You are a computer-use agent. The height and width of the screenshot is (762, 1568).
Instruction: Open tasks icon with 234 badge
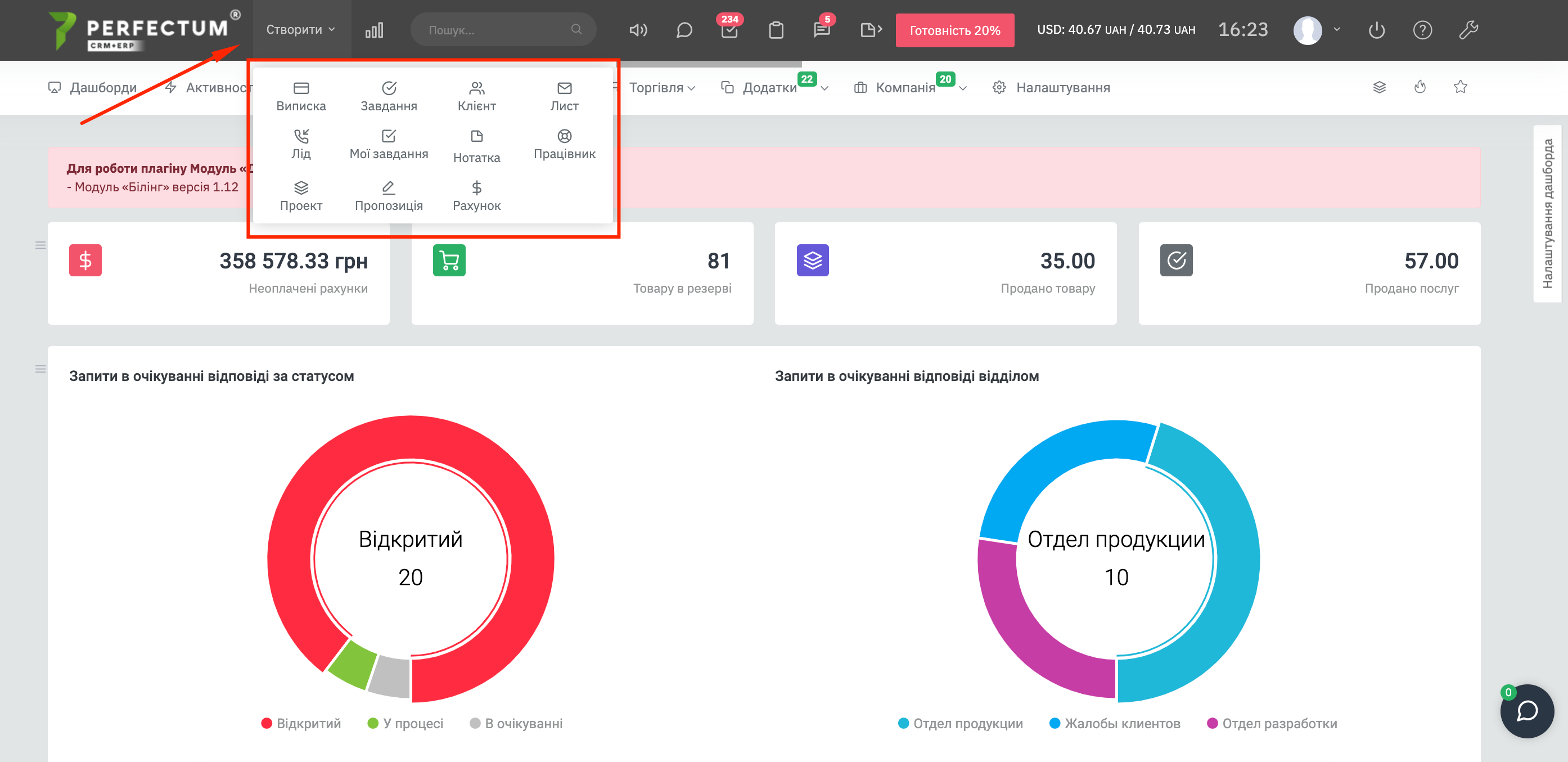pos(729,30)
